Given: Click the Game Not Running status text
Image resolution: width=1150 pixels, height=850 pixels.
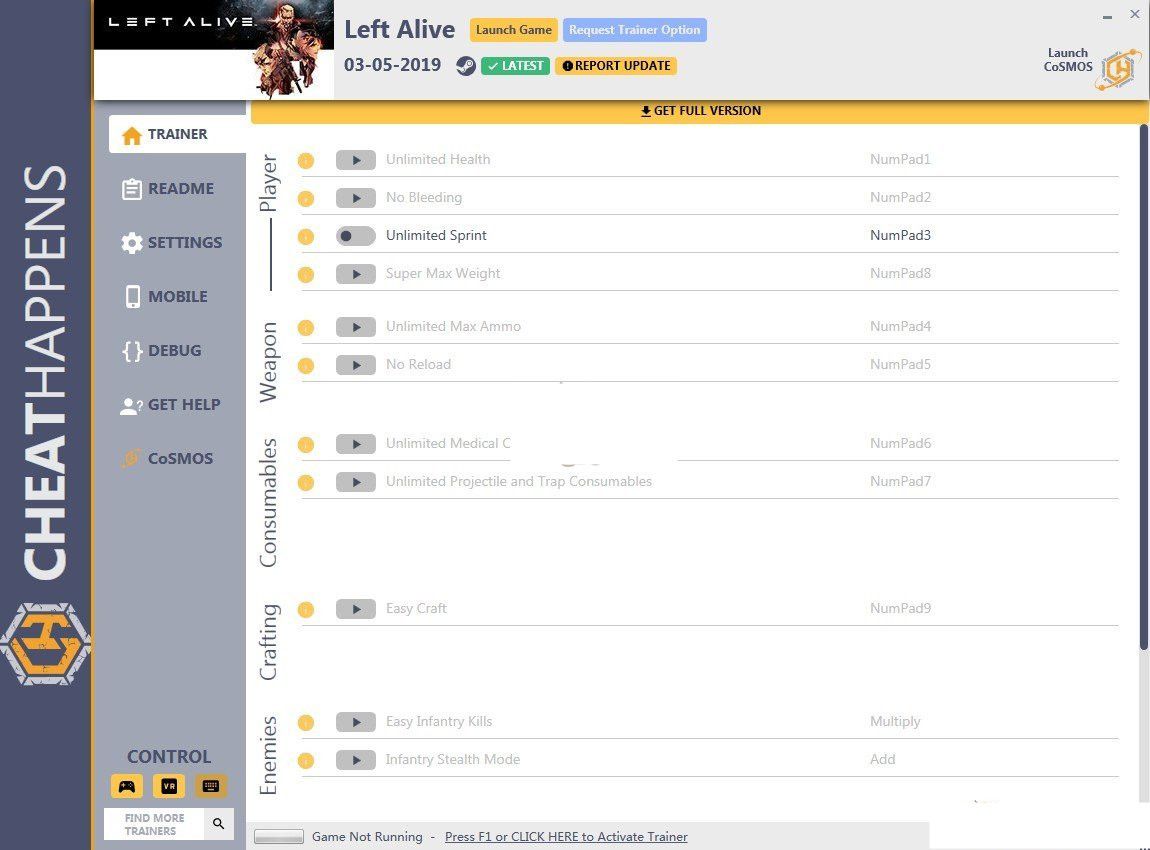Looking at the screenshot, I should click(367, 837).
